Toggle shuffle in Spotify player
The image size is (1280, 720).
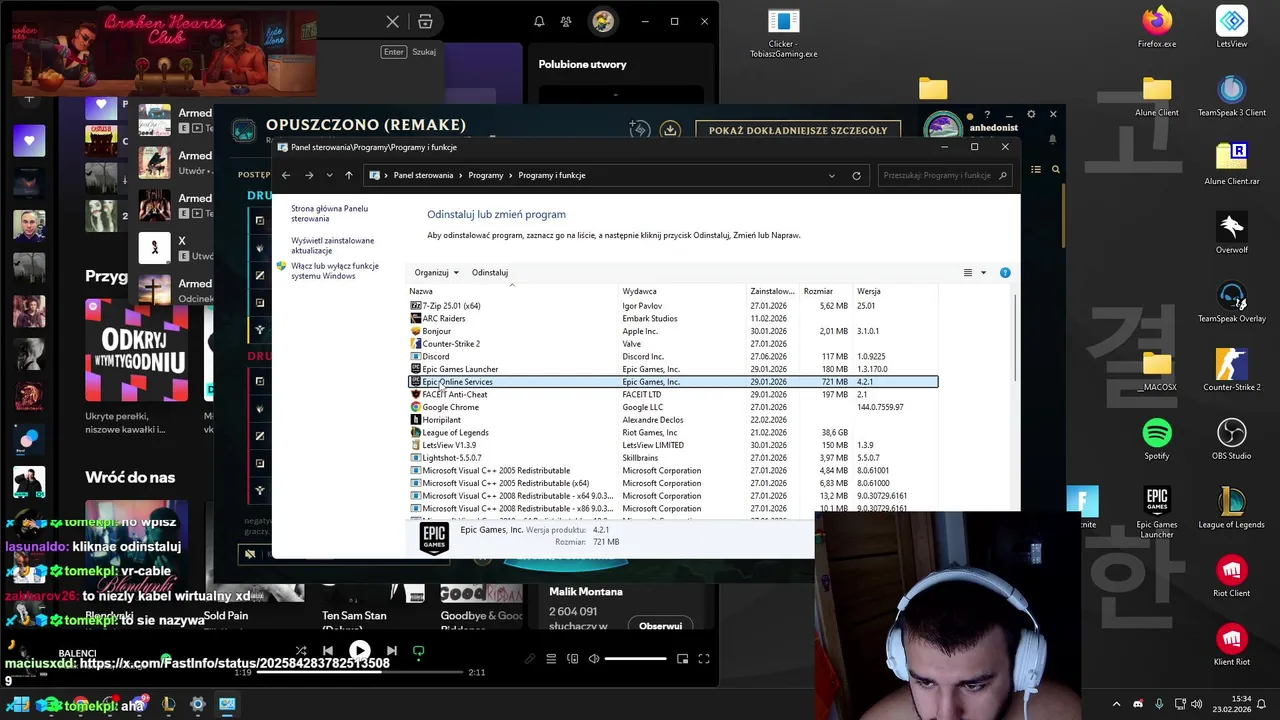[x=301, y=651]
